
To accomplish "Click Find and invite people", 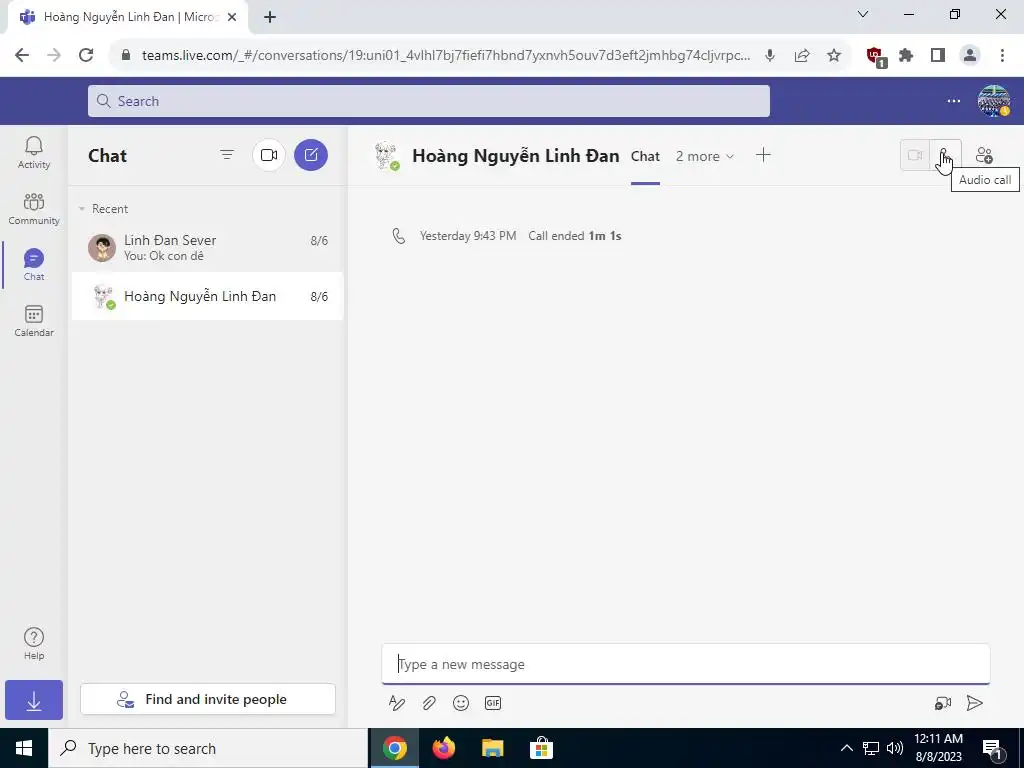I will point(208,699).
